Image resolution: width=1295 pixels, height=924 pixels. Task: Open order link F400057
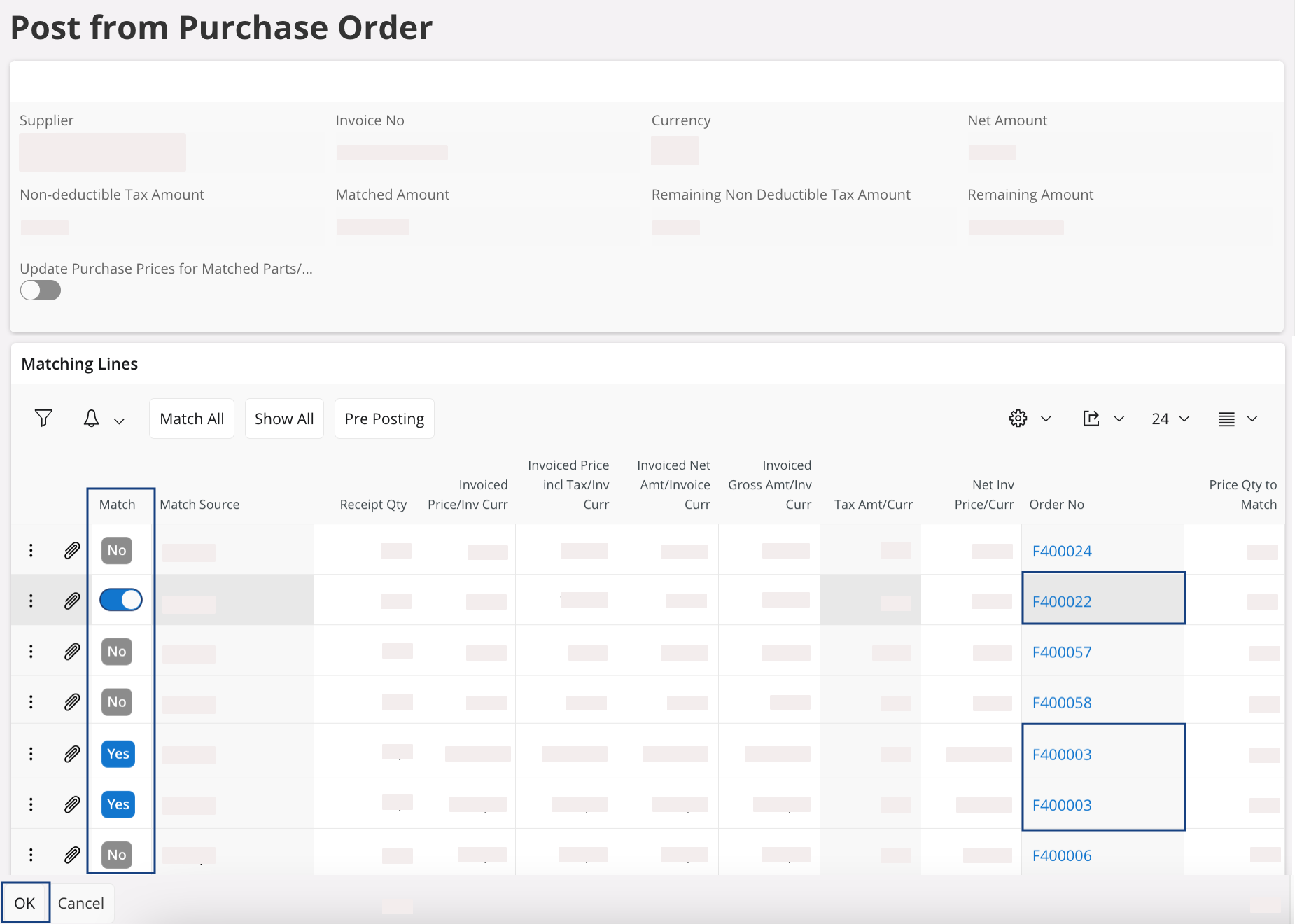[1062, 652]
